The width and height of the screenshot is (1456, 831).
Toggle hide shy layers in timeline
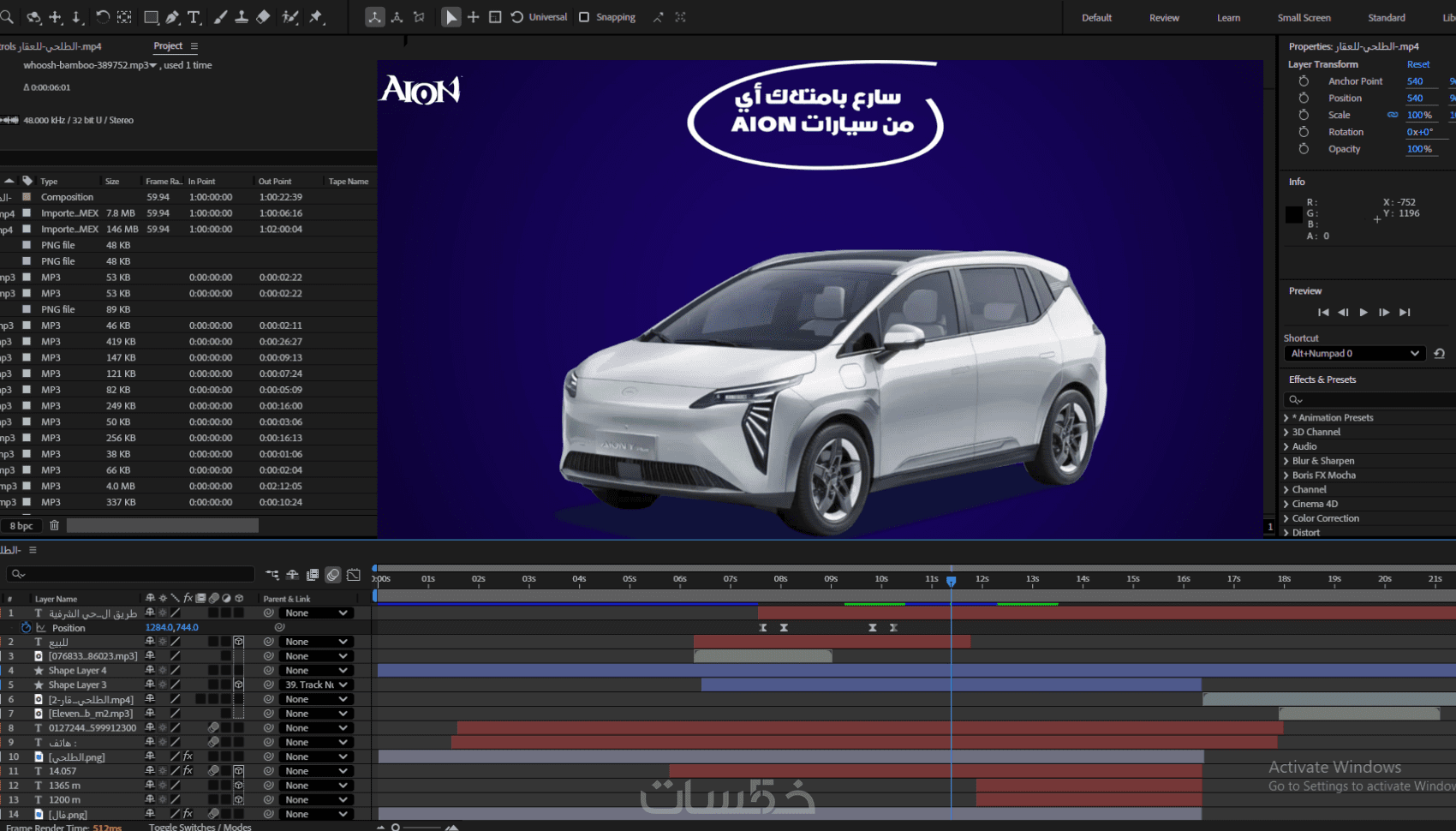click(292, 574)
